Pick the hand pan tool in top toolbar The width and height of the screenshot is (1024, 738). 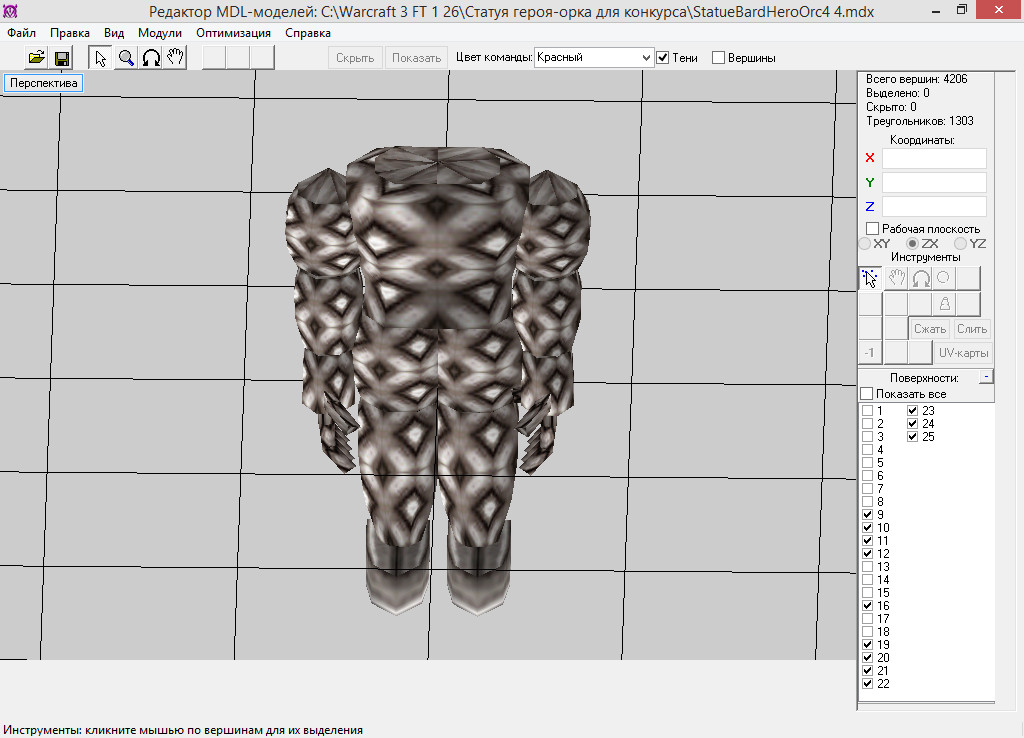pyautogui.click(x=175, y=57)
